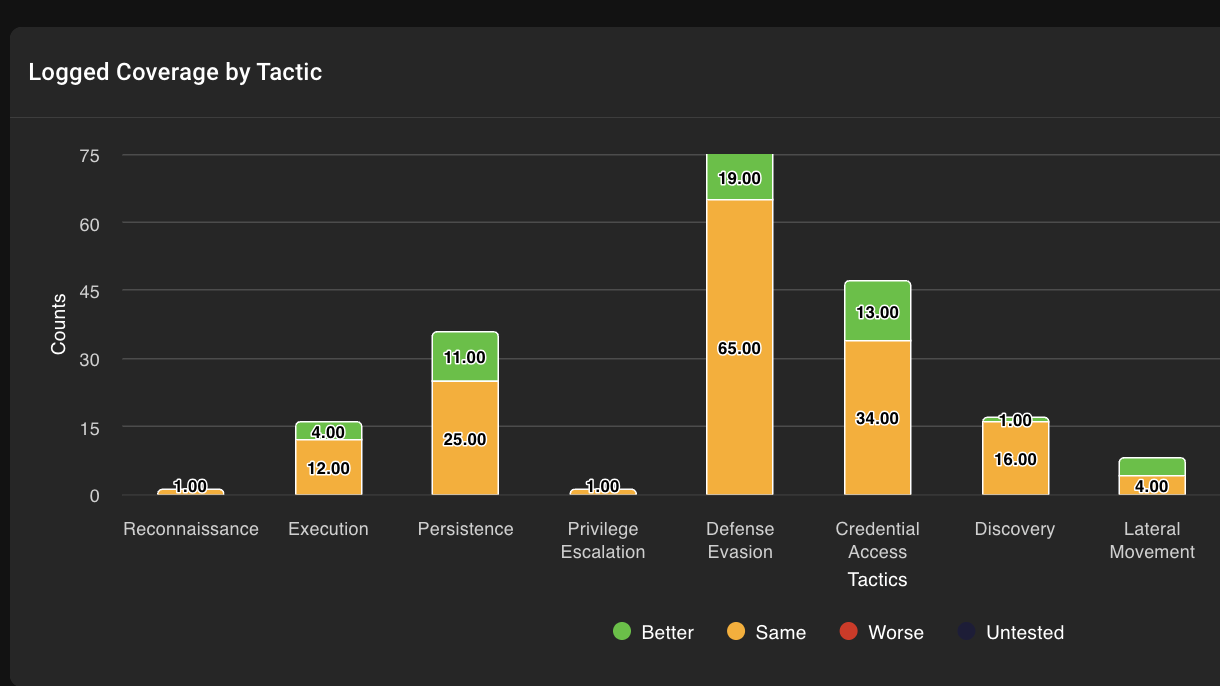Click the green Better legend marker
Screen dimensions: 1220x686
pos(622,632)
